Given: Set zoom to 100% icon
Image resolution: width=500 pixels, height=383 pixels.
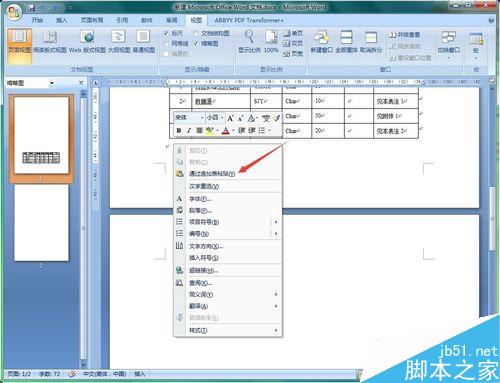Looking at the screenshot, I should tap(271, 41).
